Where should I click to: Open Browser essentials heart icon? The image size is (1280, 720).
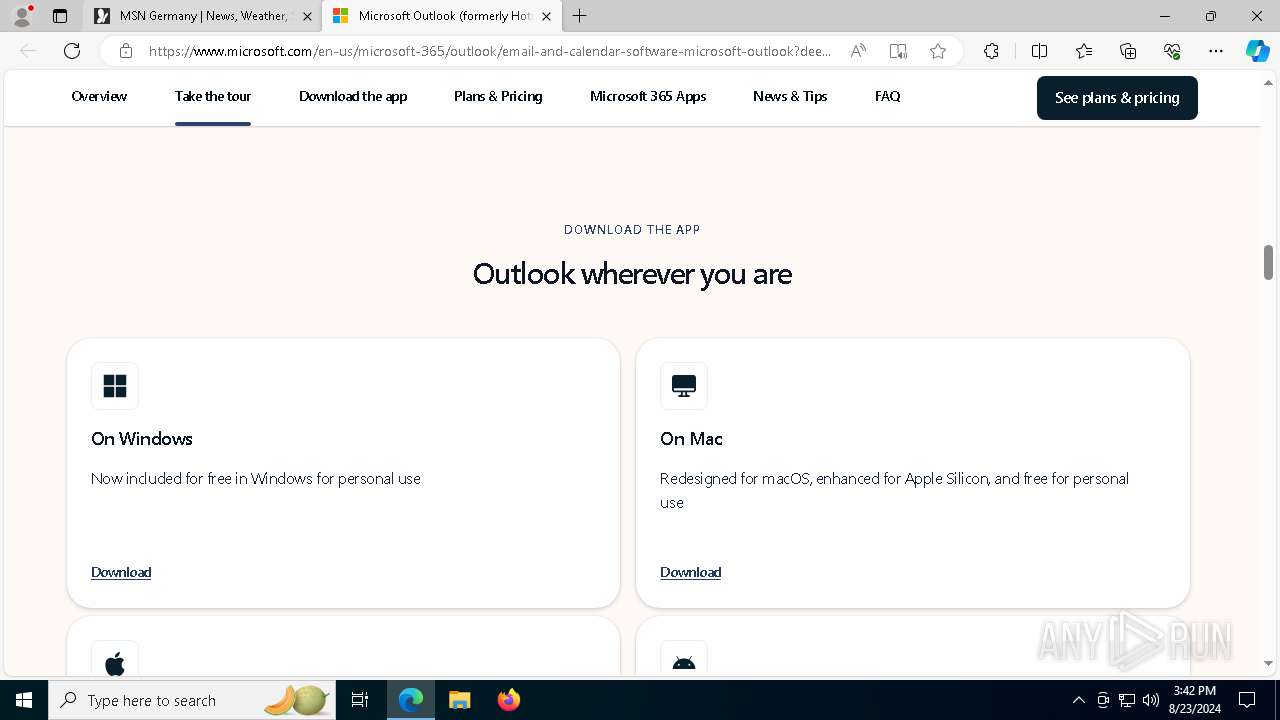1172,51
